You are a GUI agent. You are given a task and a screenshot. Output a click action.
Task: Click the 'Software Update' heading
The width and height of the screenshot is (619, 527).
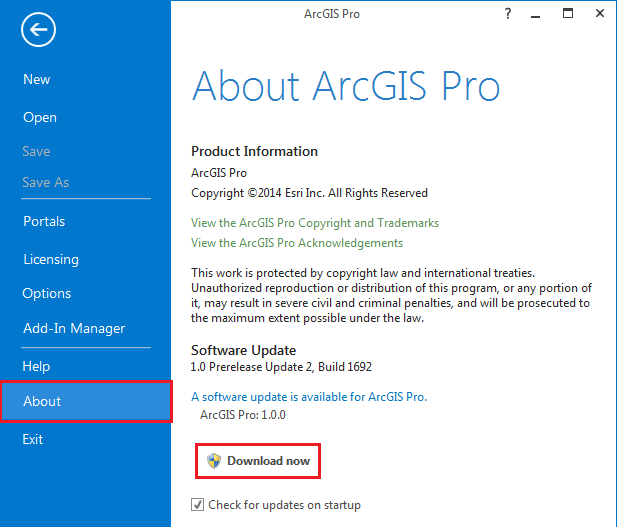[x=244, y=350]
